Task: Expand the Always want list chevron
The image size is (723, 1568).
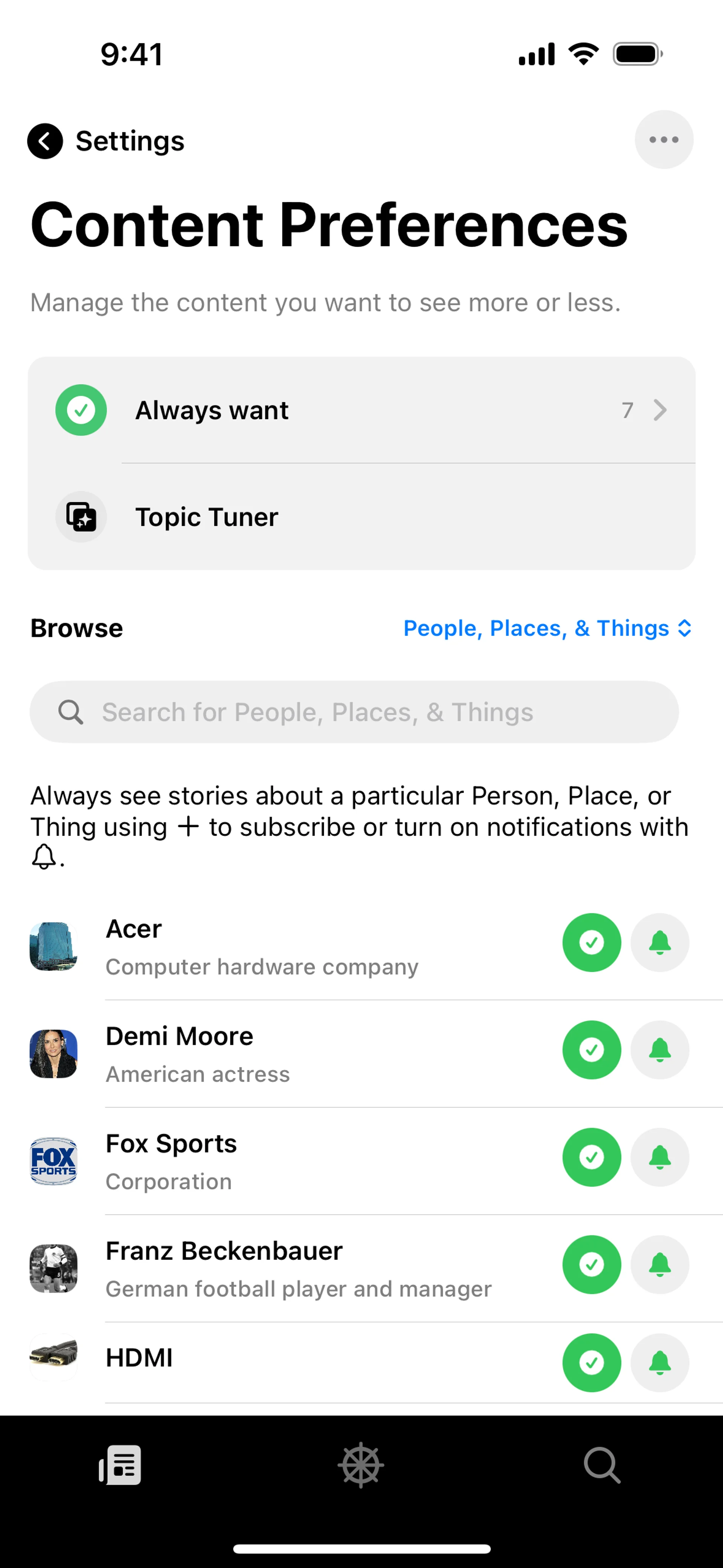Action: click(x=660, y=410)
